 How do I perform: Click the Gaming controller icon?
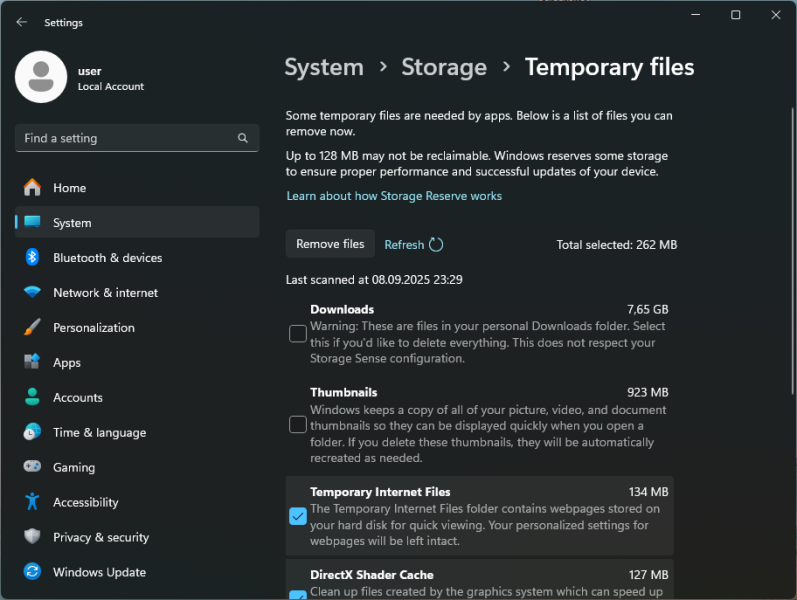(x=32, y=466)
